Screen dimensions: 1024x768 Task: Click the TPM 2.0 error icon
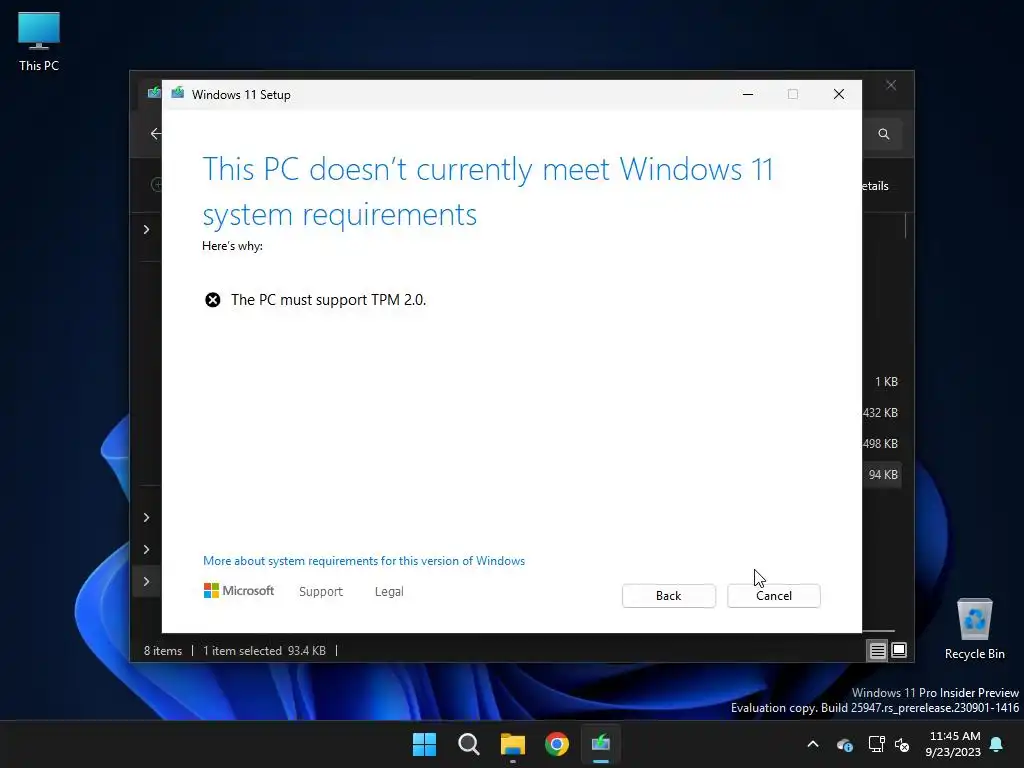(213, 300)
